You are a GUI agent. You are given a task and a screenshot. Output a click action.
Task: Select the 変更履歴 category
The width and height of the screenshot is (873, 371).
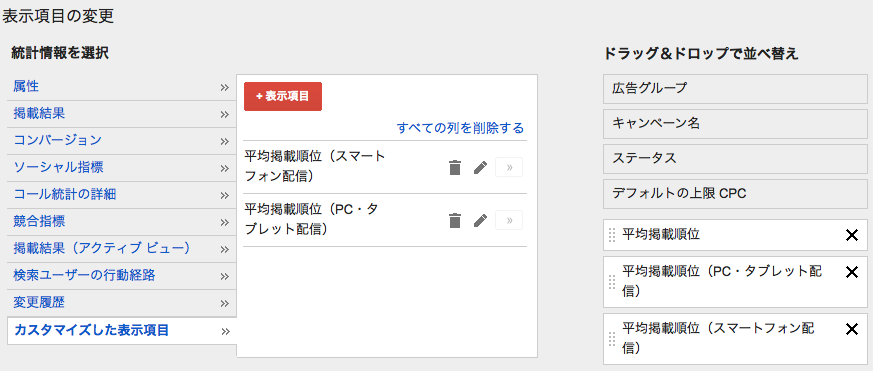coord(121,303)
